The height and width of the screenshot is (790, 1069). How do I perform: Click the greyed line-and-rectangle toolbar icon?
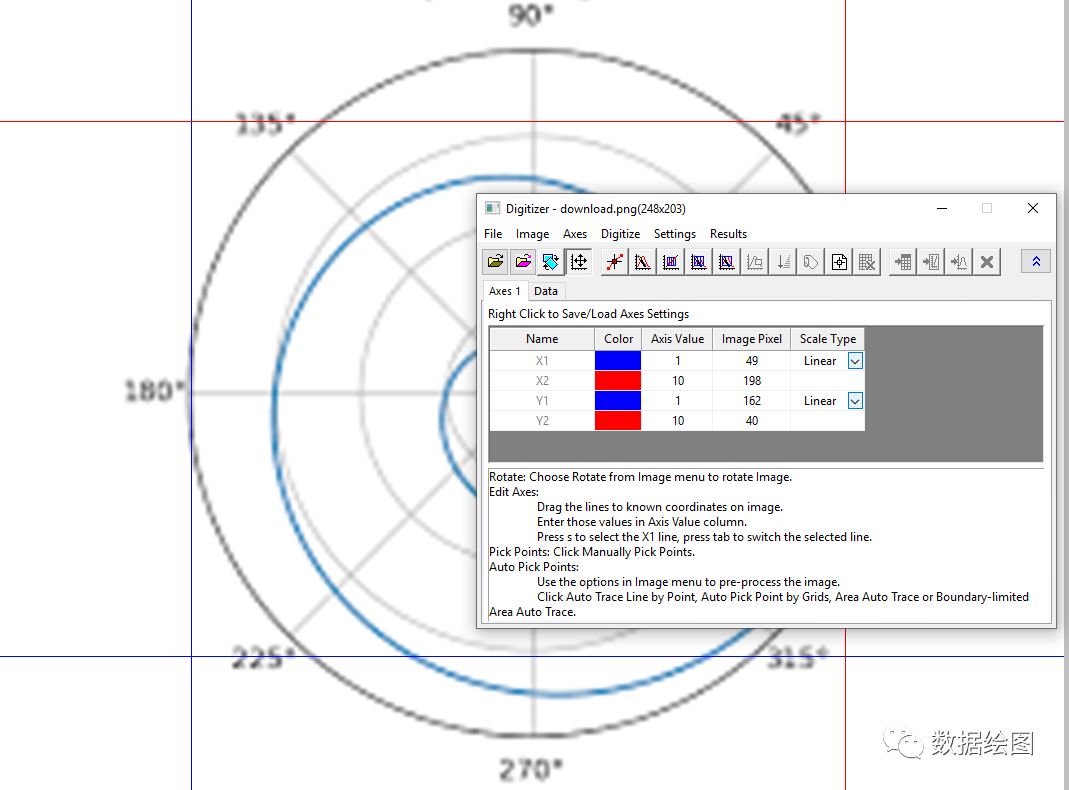point(755,262)
